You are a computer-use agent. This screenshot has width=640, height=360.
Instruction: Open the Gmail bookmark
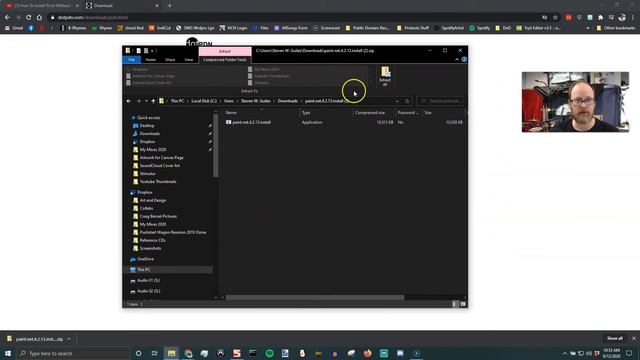[x=14, y=28]
